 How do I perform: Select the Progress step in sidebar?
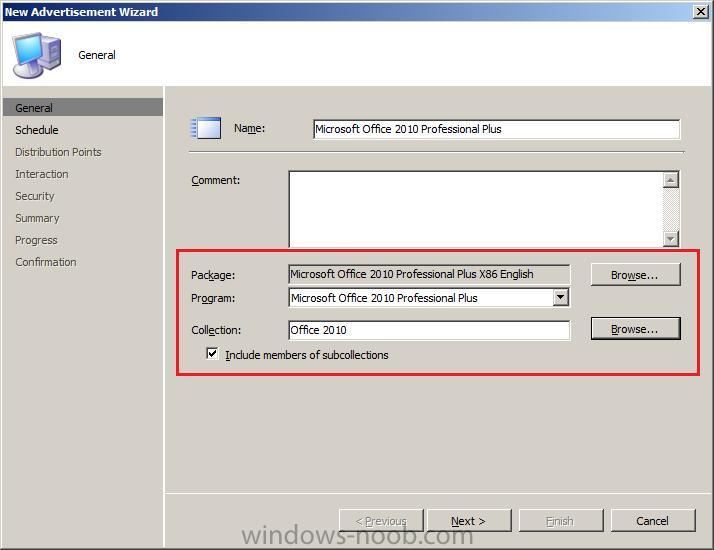click(x=36, y=240)
